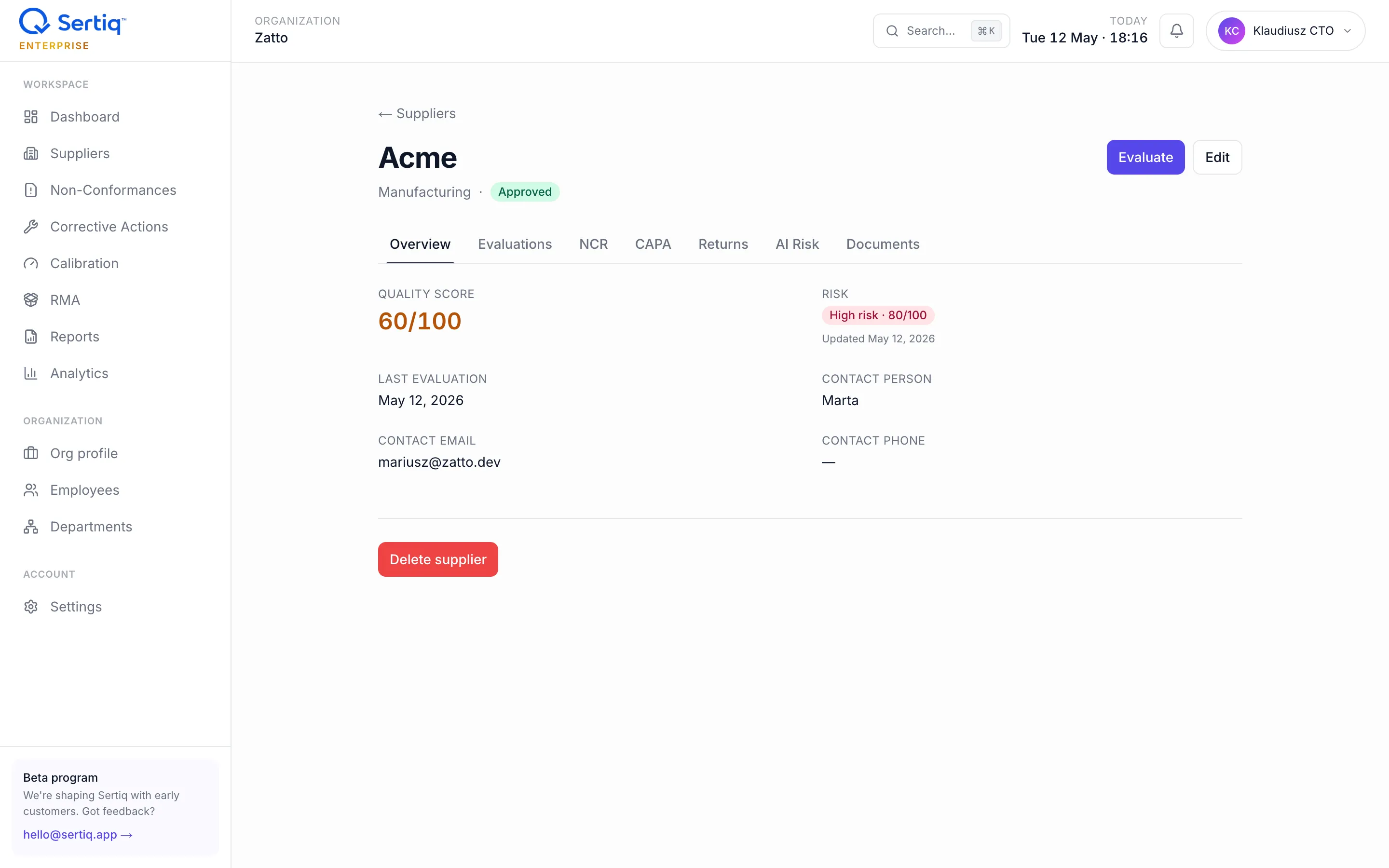Viewport: 1389px width, 868px height.
Task: Click the mariusz@zatto.dev contact email
Action: pos(439,462)
